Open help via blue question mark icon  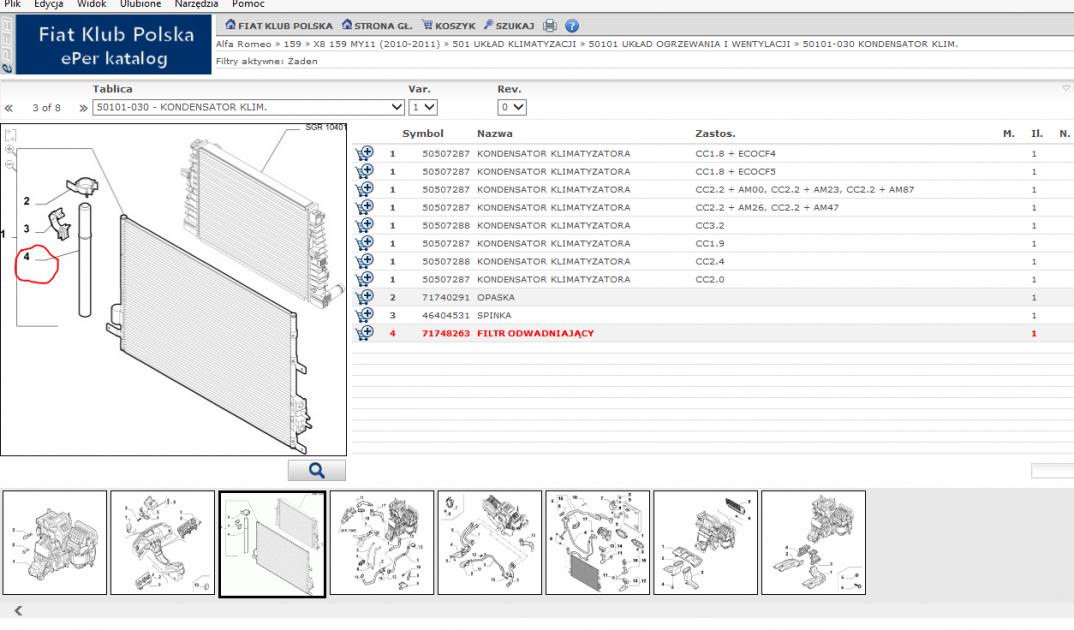click(572, 26)
